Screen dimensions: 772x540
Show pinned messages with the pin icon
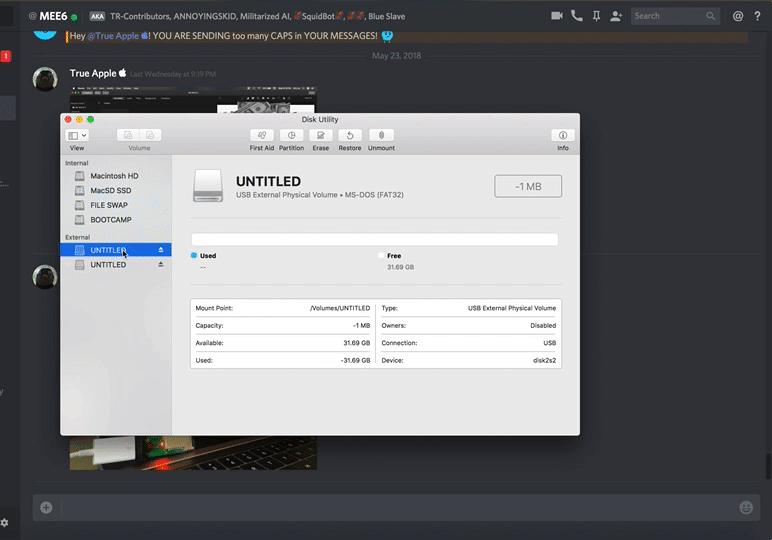[x=596, y=16]
